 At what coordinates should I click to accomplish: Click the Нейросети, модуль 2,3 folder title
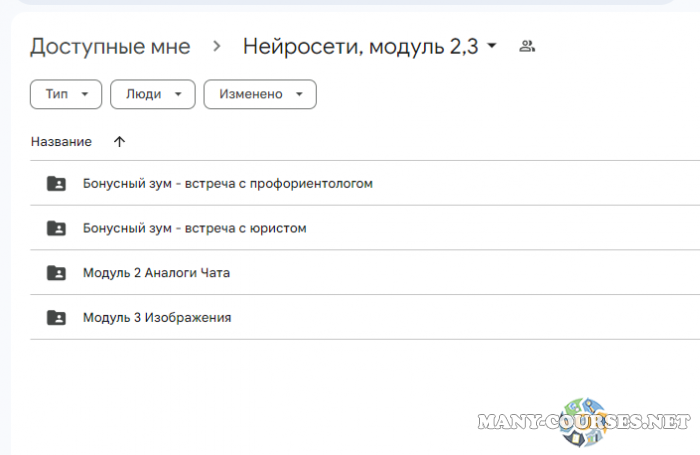click(x=360, y=46)
